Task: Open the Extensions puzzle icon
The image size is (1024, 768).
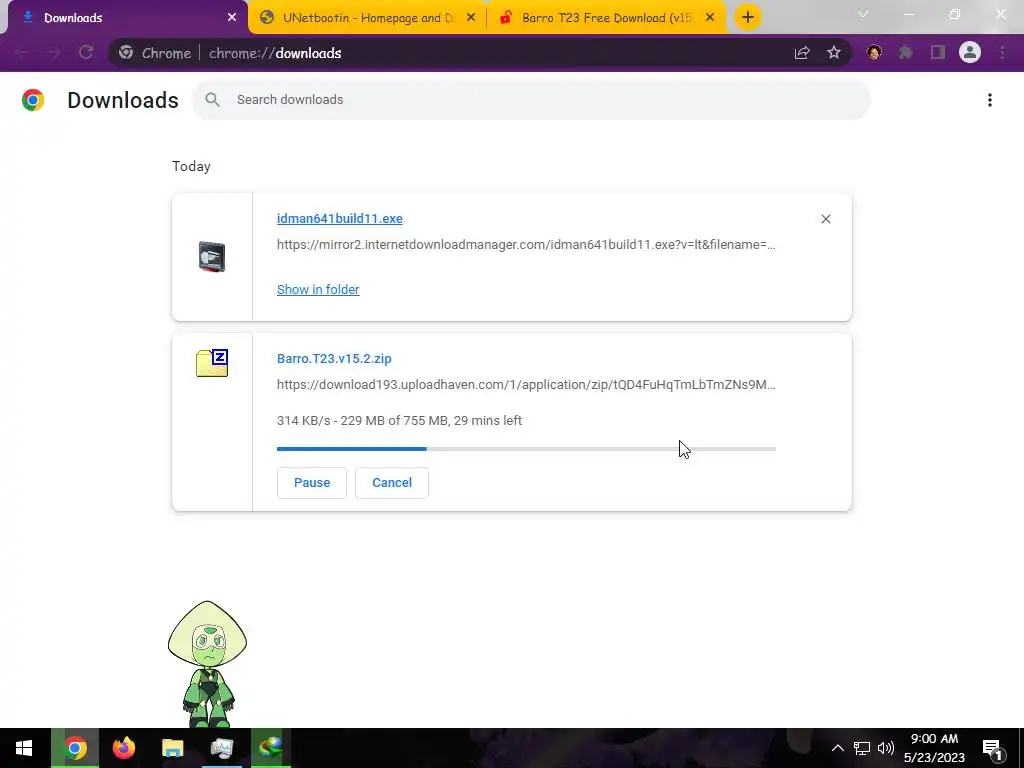Action: click(x=906, y=53)
